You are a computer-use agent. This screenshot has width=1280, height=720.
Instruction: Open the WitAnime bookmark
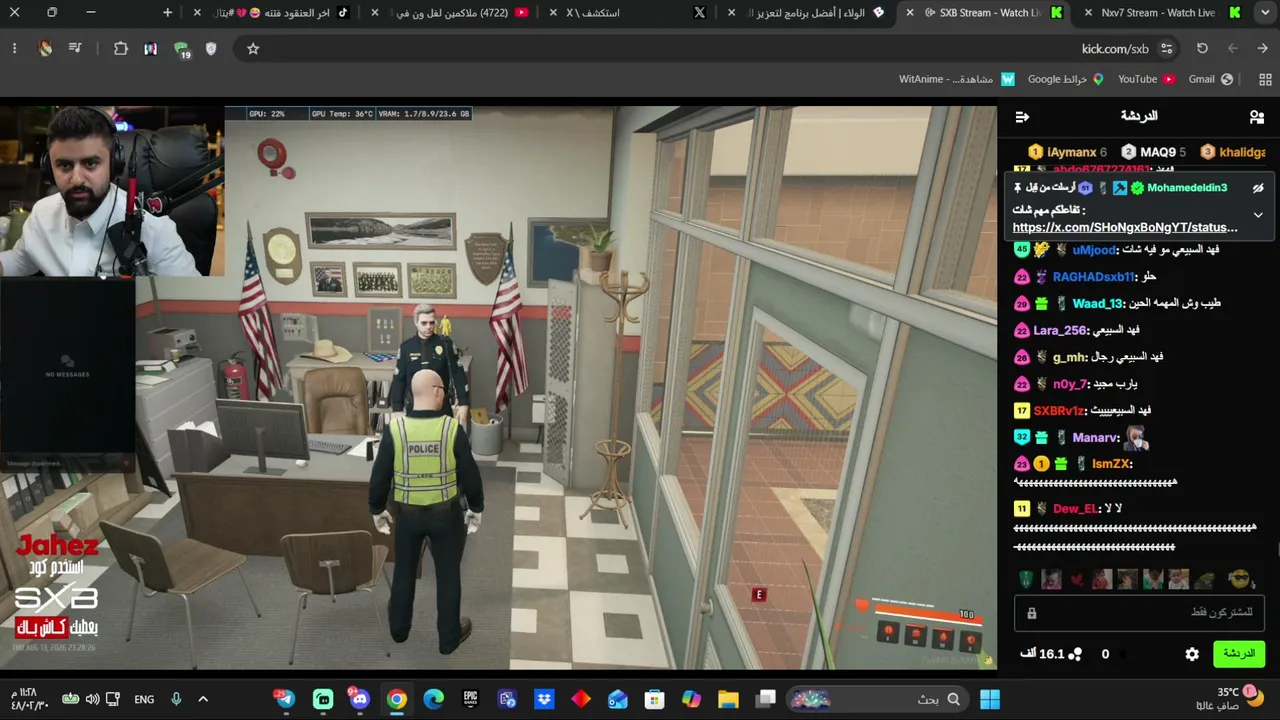tap(956, 79)
